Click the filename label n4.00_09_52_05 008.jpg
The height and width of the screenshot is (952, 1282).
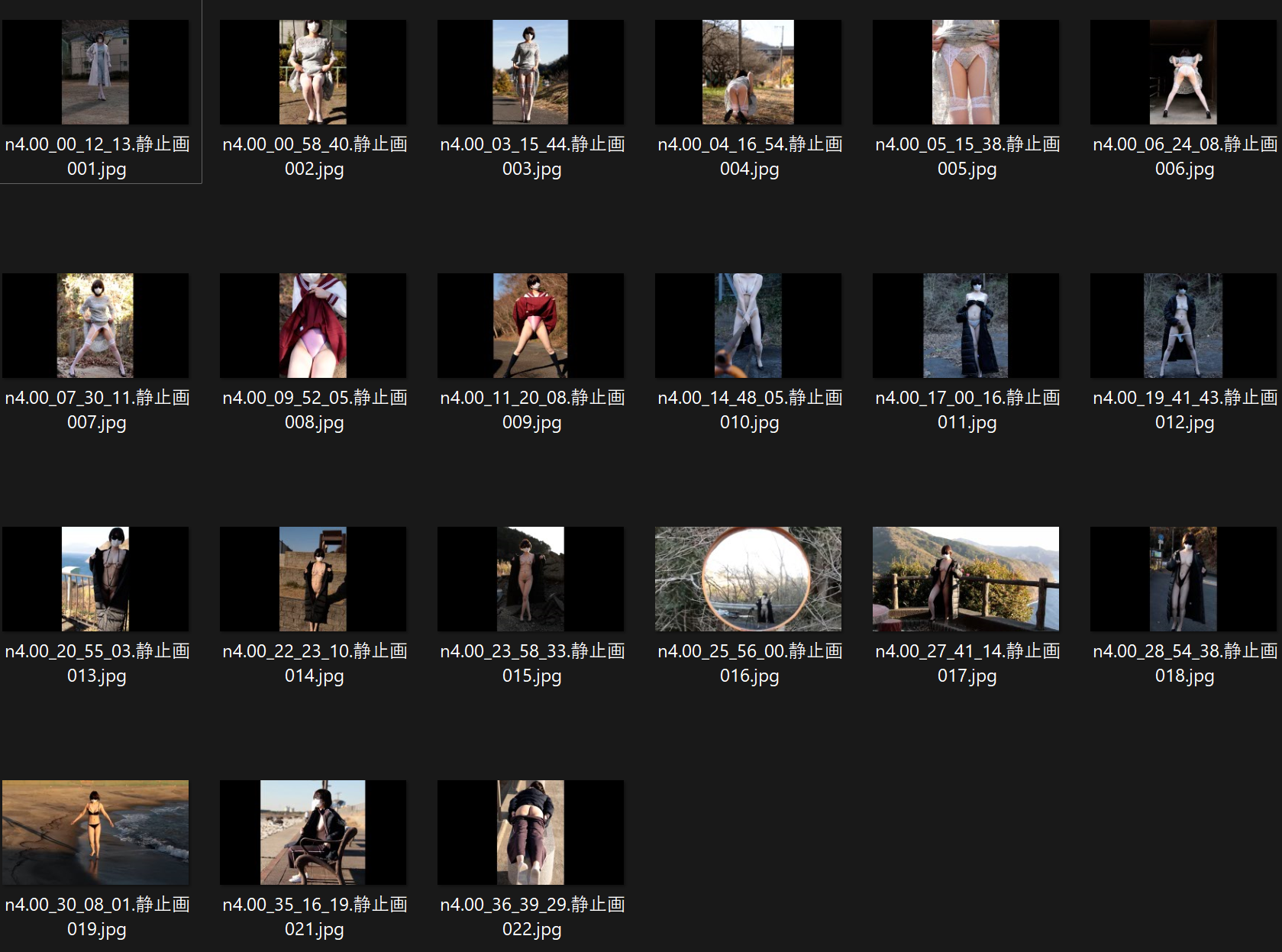(314, 410)
